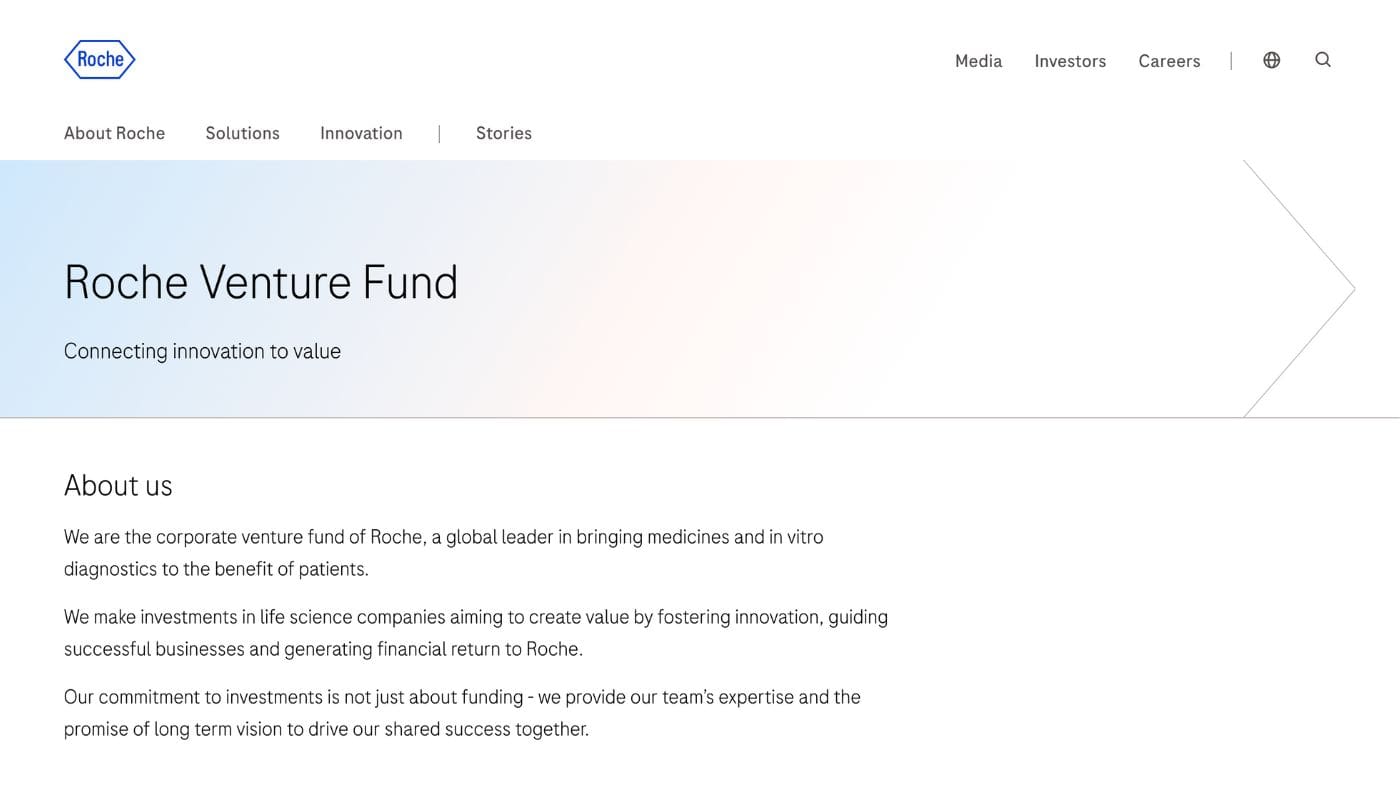Visit the Careers link
The image size is (1400, 800).
coord(1169,61)
